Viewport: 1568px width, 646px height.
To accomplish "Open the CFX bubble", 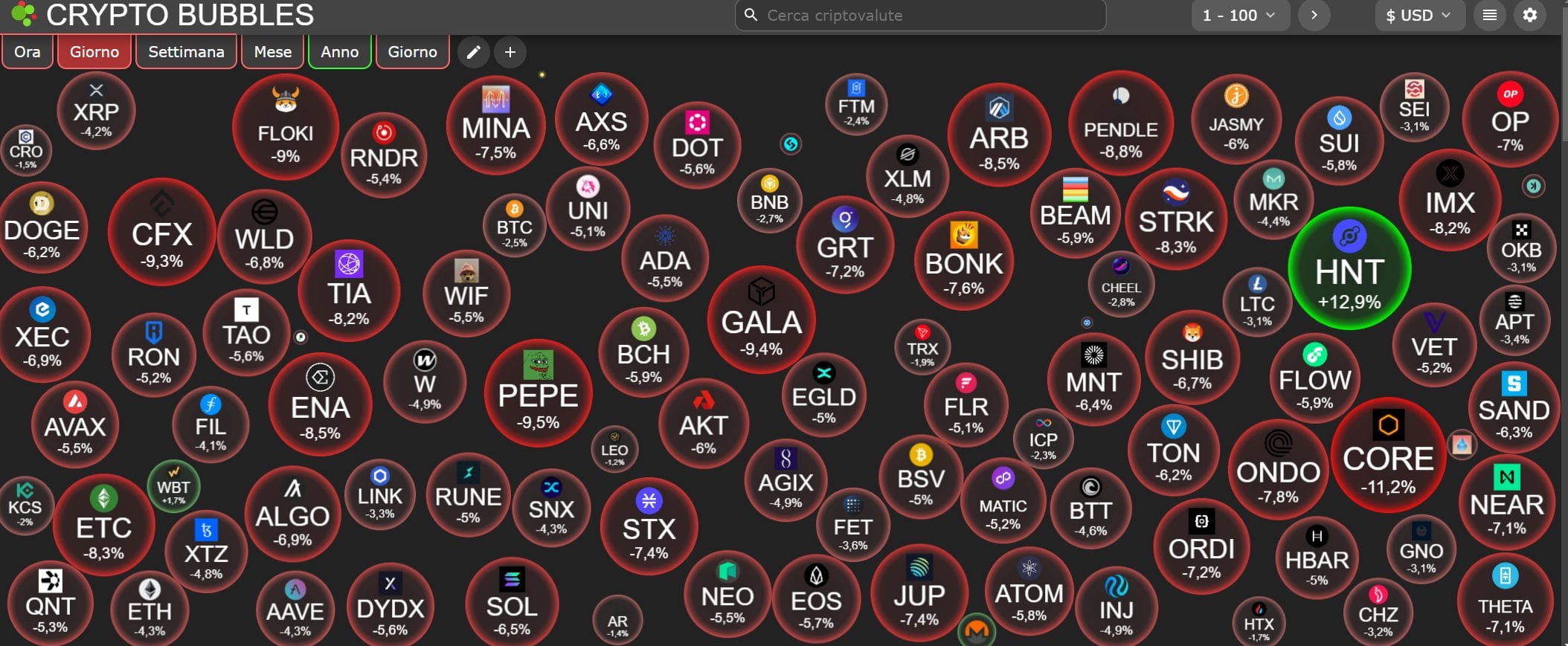I will click(x=162, y=233).
